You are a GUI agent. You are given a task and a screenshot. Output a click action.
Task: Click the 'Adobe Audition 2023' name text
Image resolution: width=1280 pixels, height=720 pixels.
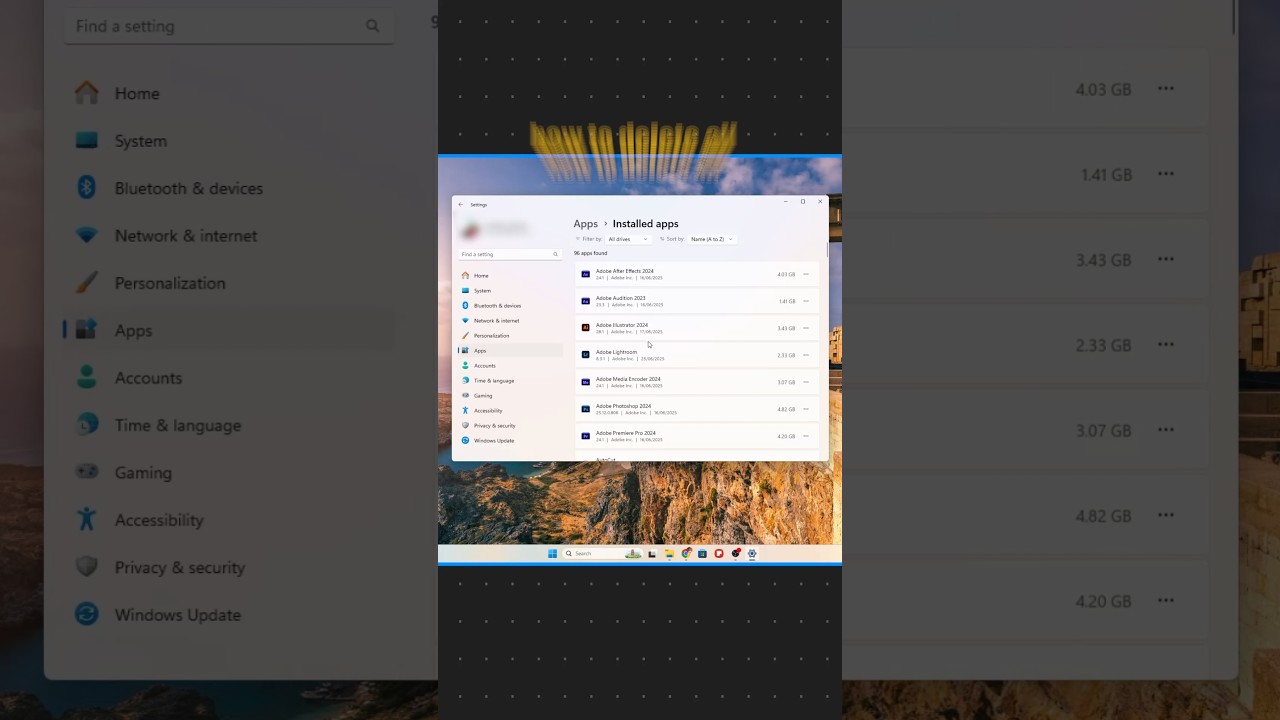click(x=621, y=298)
